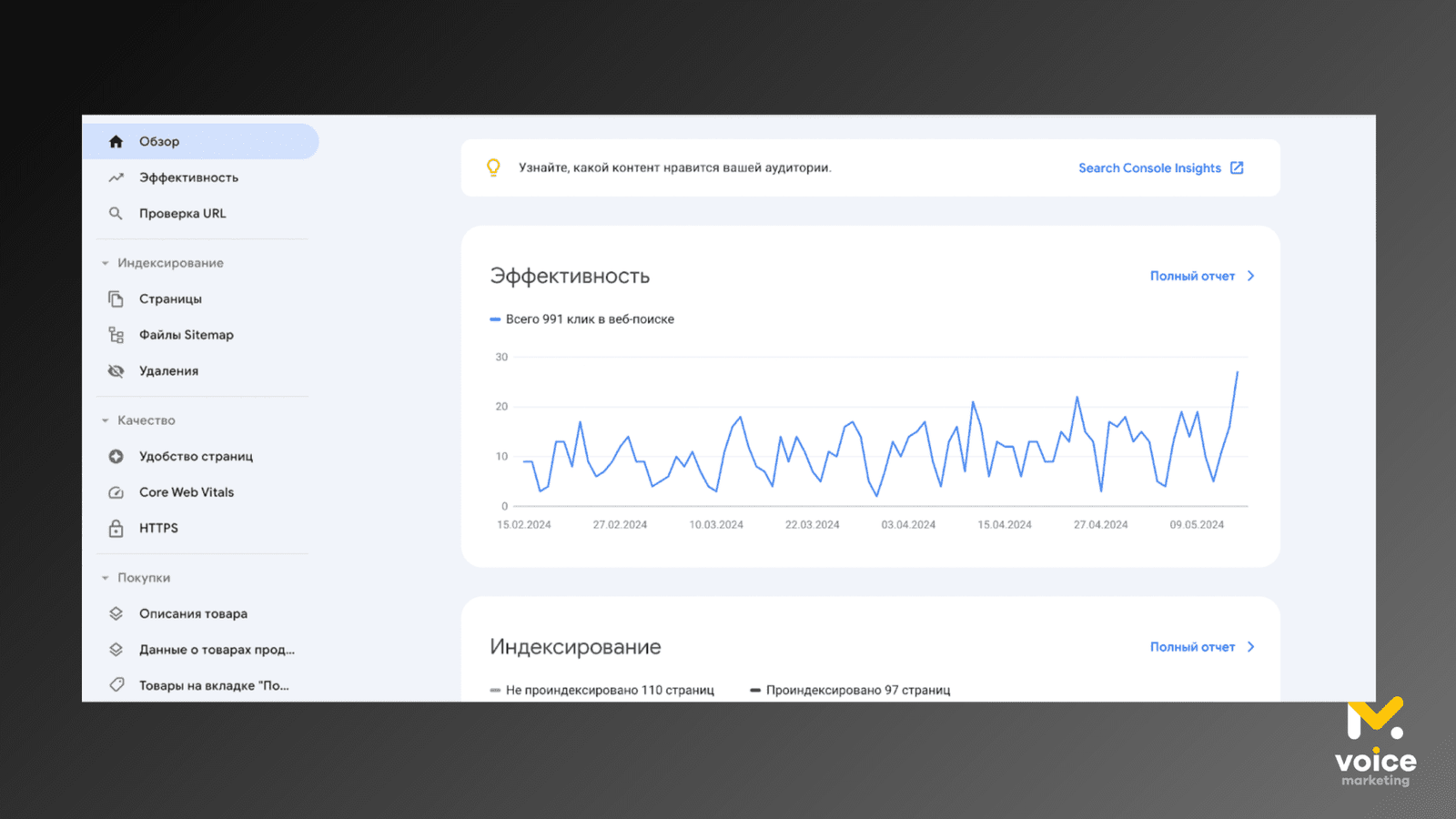The width and height of the screenshot is (1456, 819).
Task: Collapse the Покупки sidebar section
Action: 105,578
